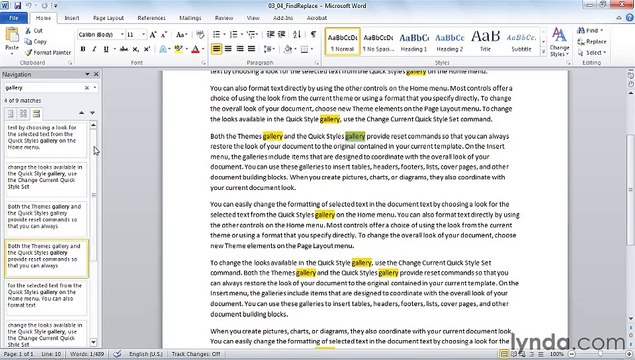The image size is (635, 360).
Task: Go to previous search result arrow
Action: tap(81, 113)
